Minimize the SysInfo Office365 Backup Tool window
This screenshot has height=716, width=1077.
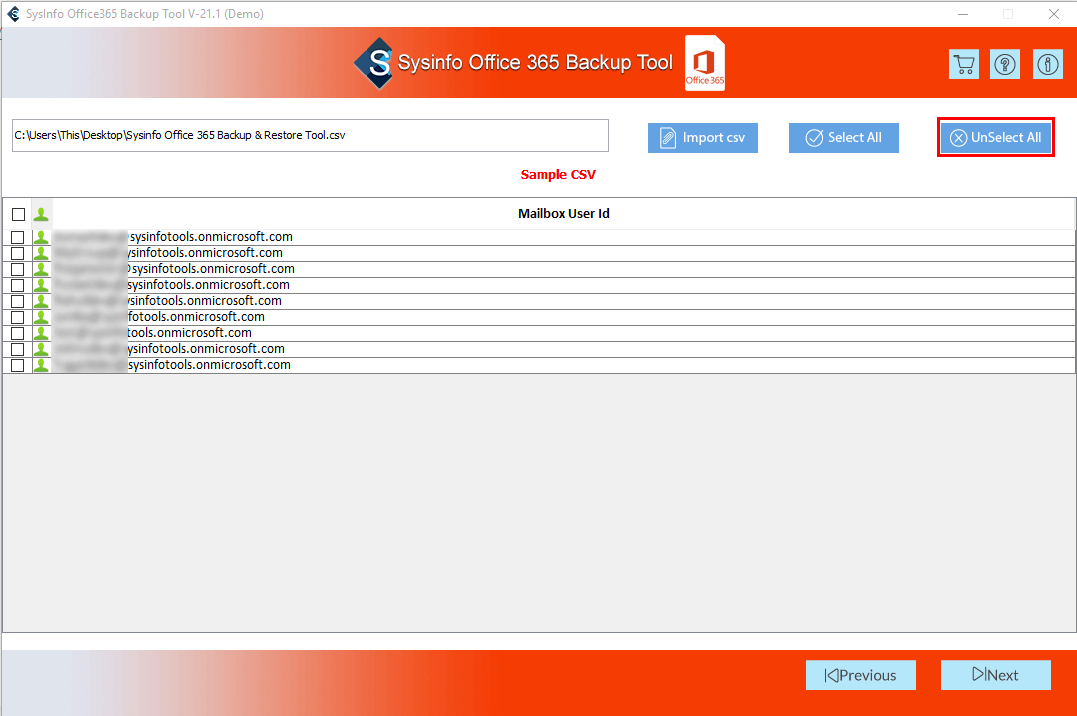coord(963,14)
